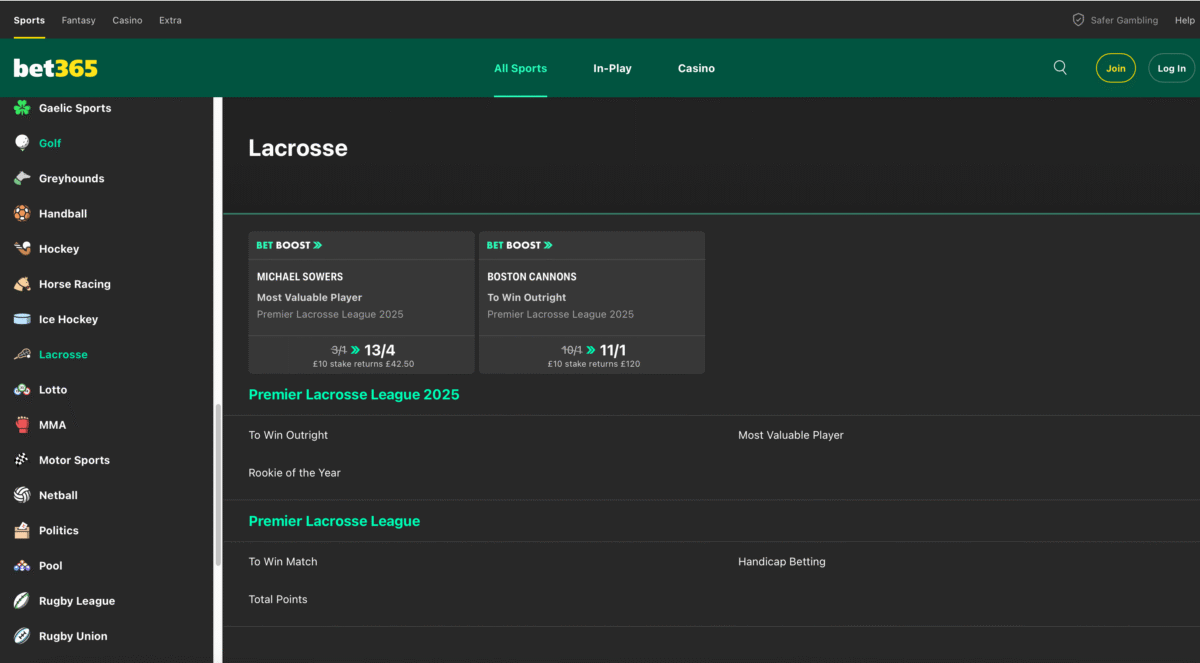Click the Politics ballot box icon
This screenshot has height=663, width=1200.
(22, 531)
